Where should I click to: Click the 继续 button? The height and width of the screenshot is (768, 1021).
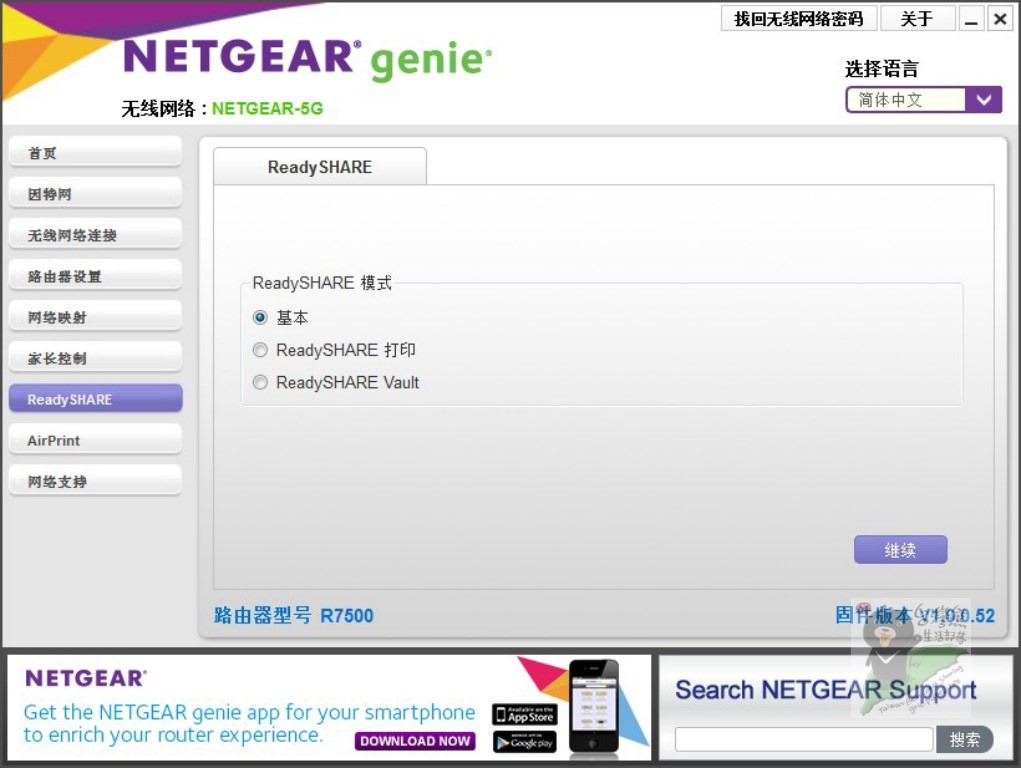pyautogui.click(x=901, y=550)
